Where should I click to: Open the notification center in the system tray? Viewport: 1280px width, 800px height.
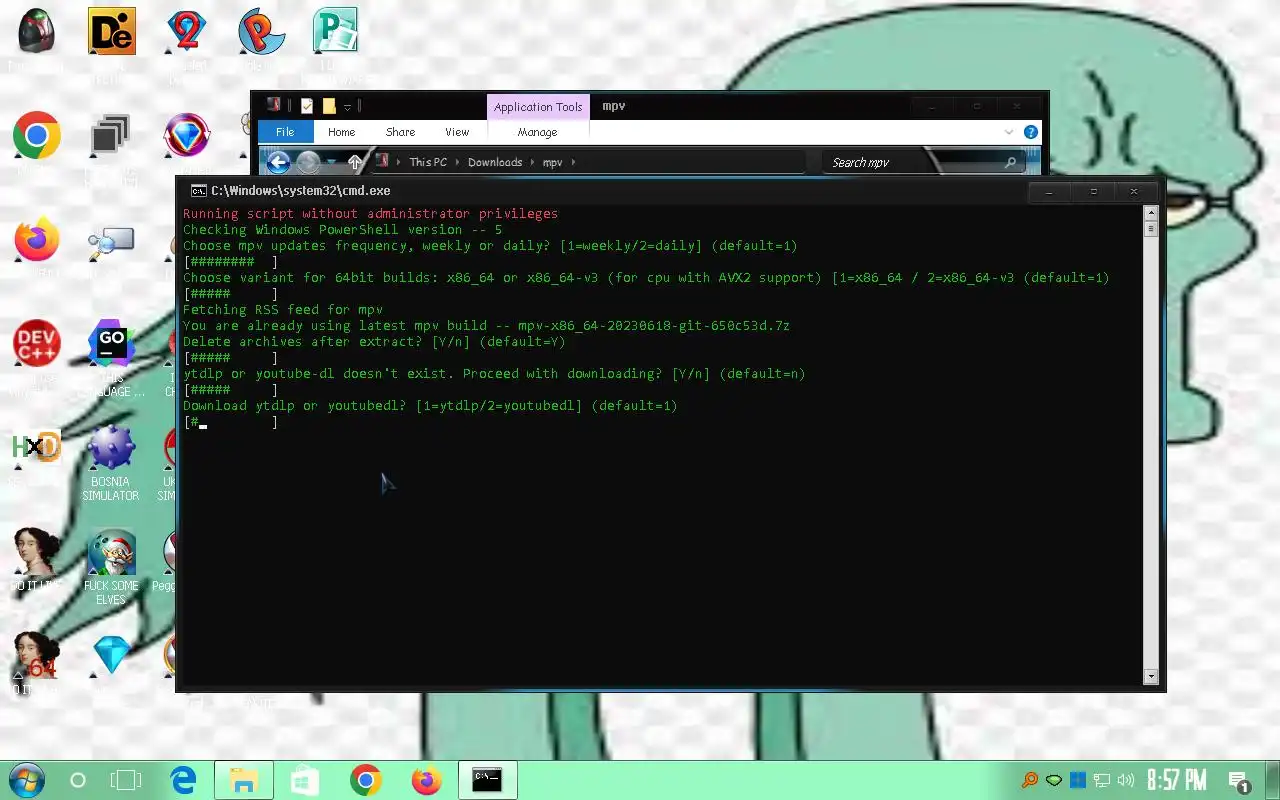(1238, 781)
